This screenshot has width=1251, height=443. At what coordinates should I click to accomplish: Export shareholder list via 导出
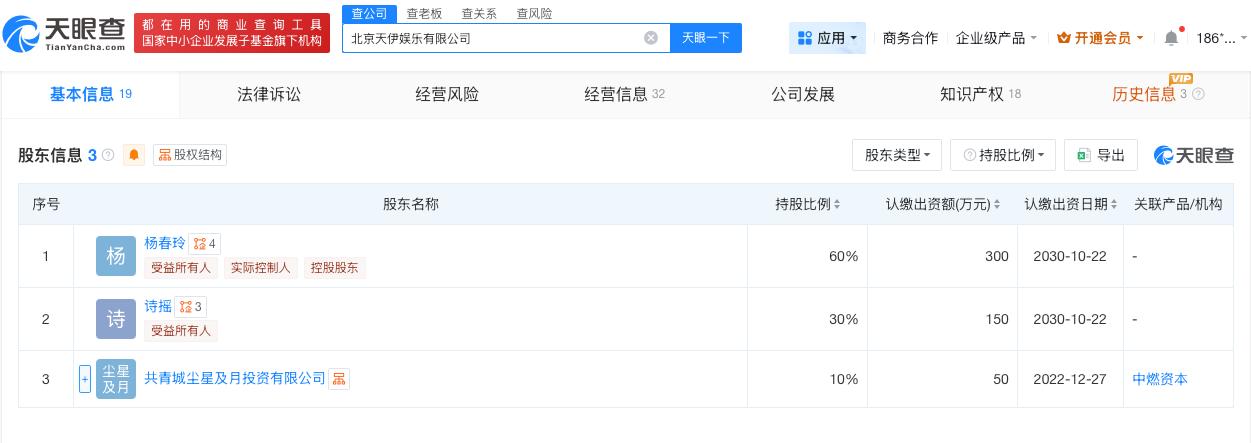coord(1100,155)
